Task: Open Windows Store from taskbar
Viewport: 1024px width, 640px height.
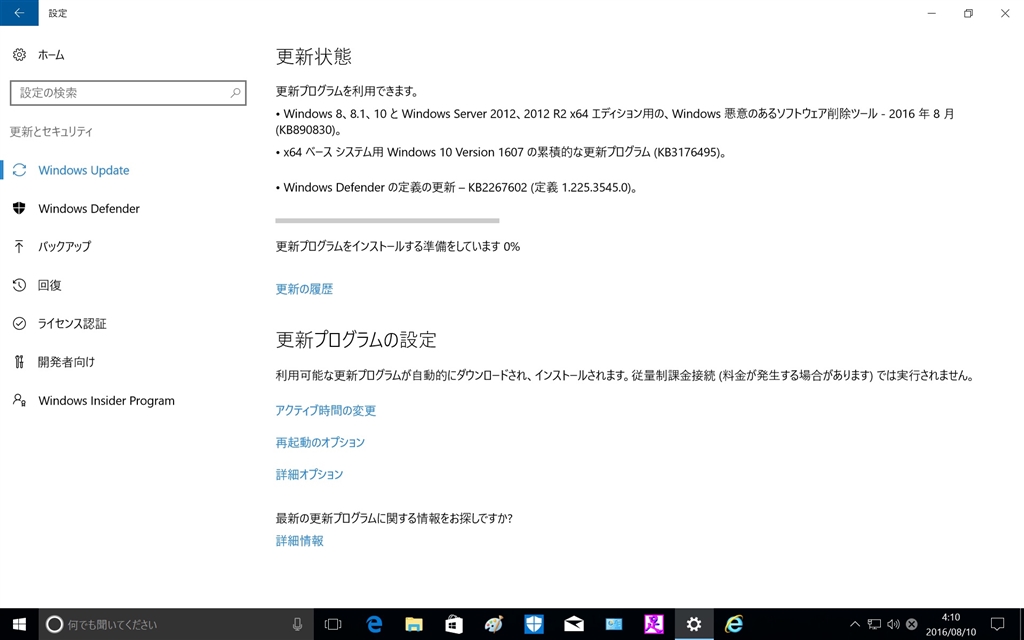Action: (454, 624)
